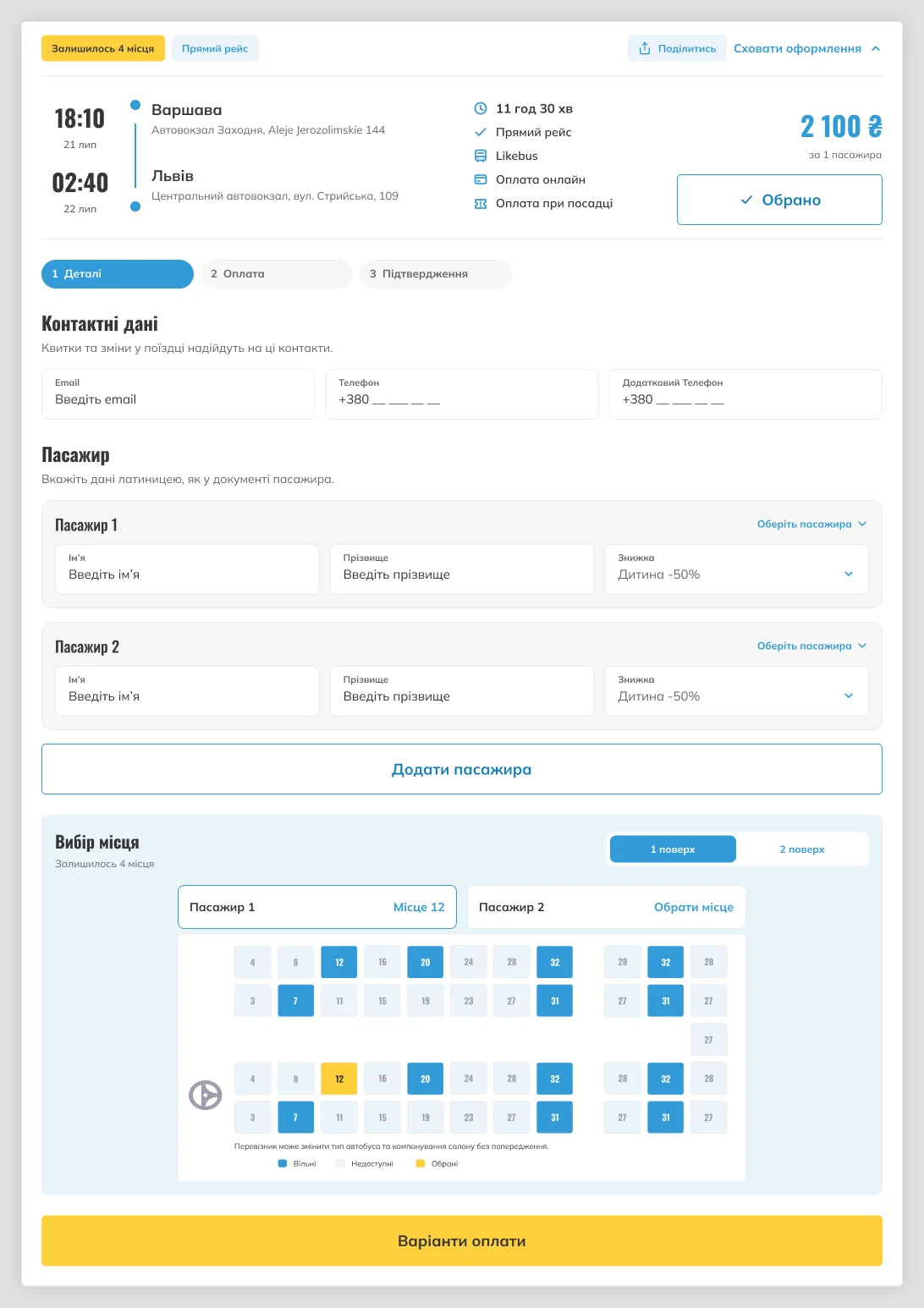This screenshot has height=1308, width=924.
Task: Click the steering wheel icon in seat map
Action: pyautogui.click(x=205, y=1095)
